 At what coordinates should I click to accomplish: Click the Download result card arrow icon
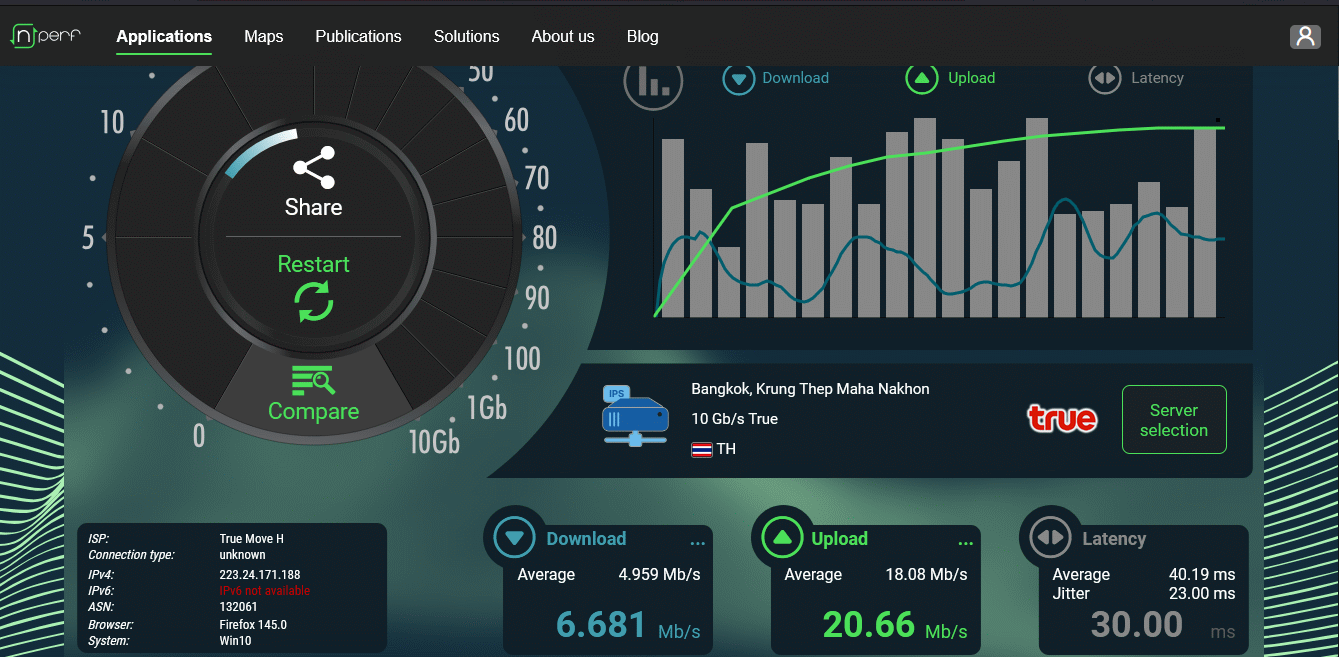(515, 538)
